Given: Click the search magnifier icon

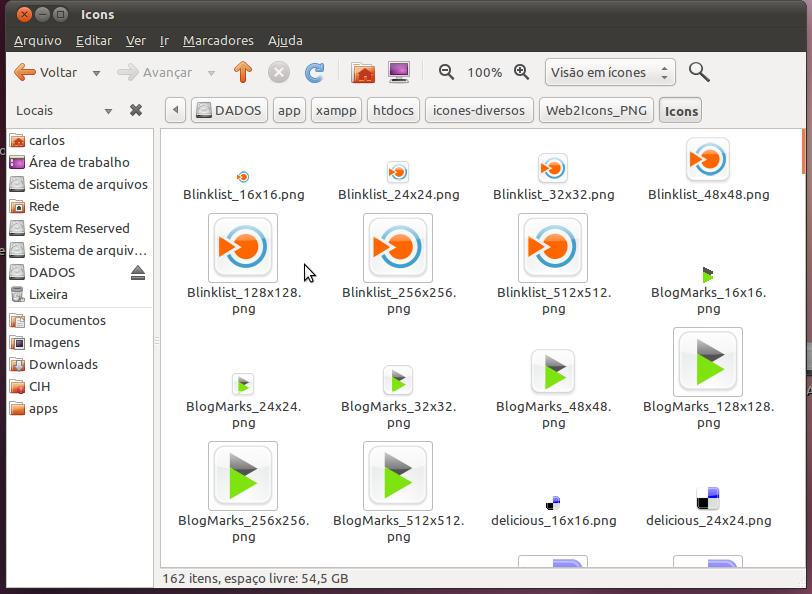Looking at the screenshot, I should coord(699,72).
